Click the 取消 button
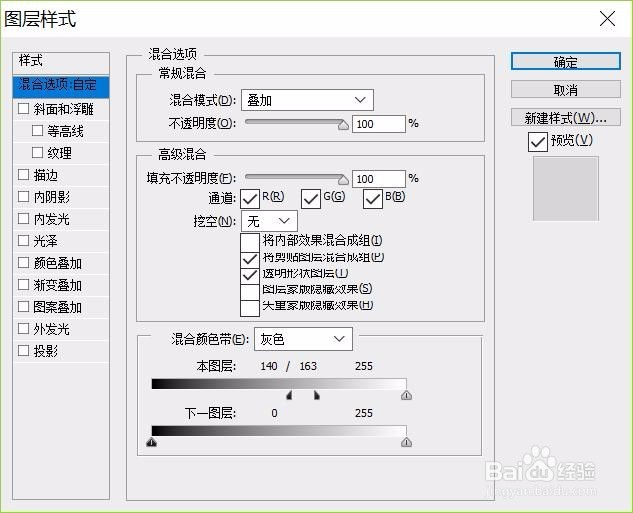This screenshot has width=633, height=513. [x=566, y=90]
